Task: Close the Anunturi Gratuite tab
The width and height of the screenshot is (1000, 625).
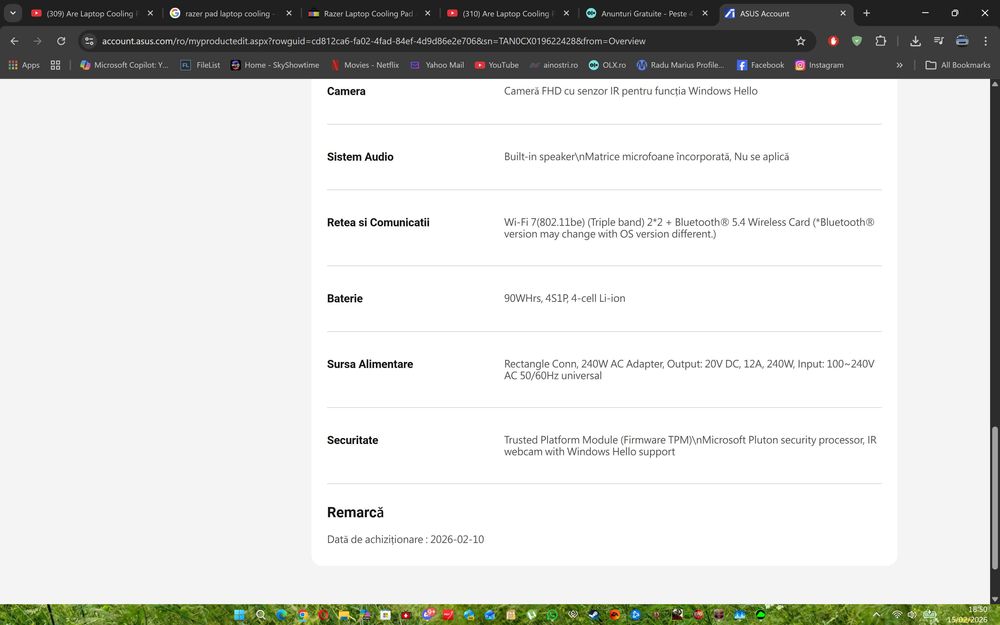Action: pyautogui.click(x=705, y=13)
